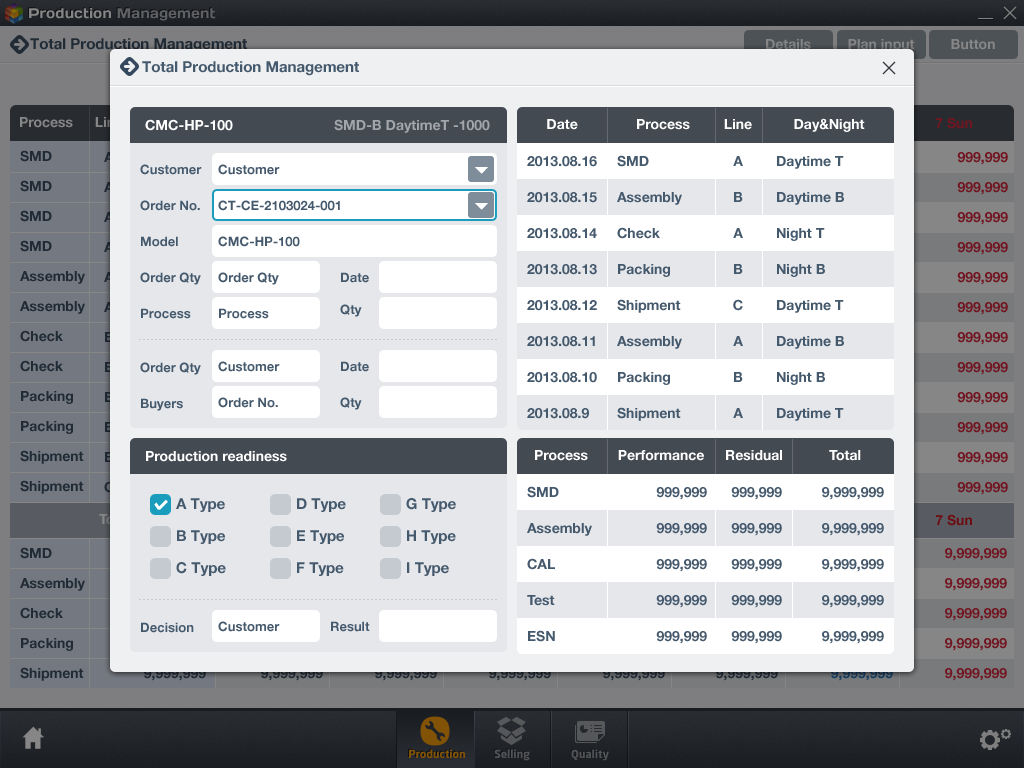Click the Result input field
Screen dimensions: 1024x768
click(437, 626)
